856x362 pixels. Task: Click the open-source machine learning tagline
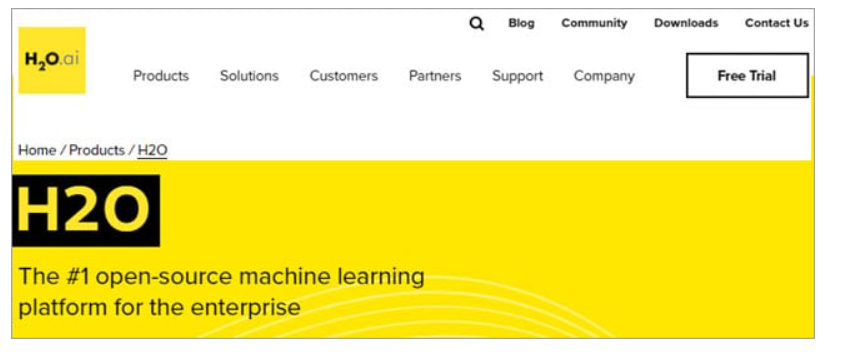tap(221, 277)
